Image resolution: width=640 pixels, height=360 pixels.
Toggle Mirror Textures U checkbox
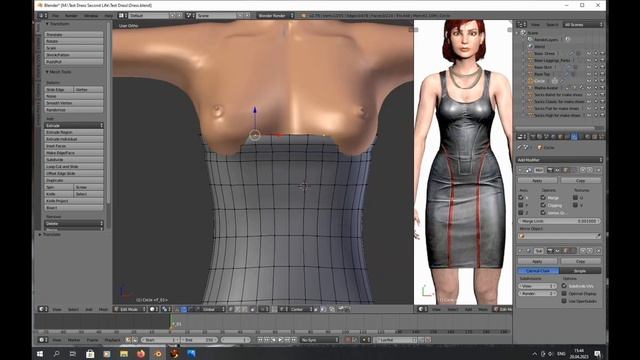[576, 198]
